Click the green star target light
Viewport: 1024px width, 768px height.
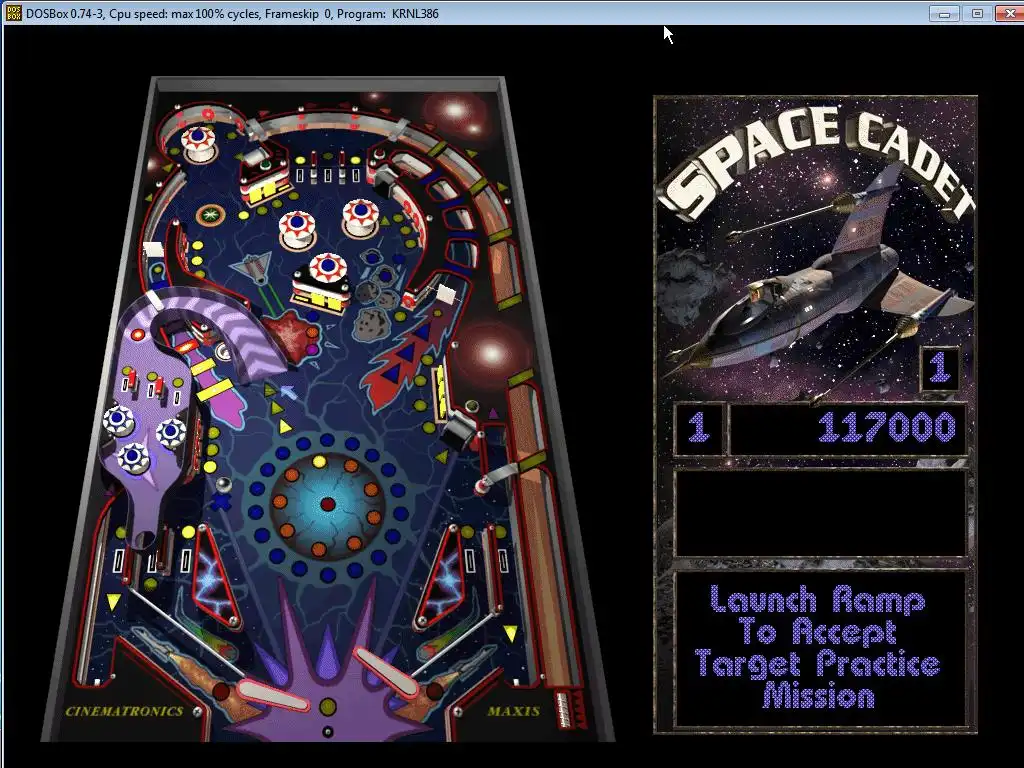click(x=211, y=214)
